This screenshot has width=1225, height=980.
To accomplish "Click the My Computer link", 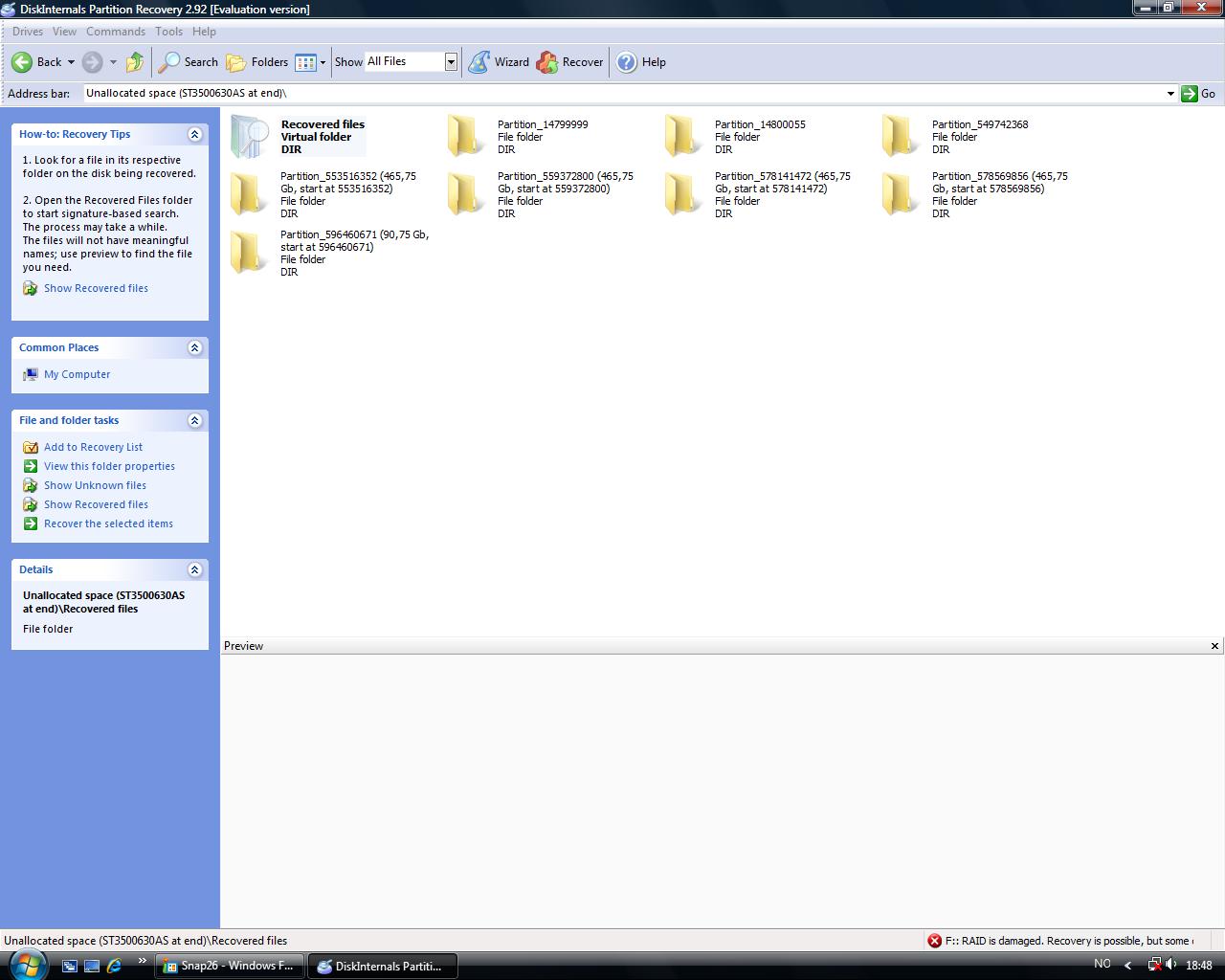I will tap(77, 374).
